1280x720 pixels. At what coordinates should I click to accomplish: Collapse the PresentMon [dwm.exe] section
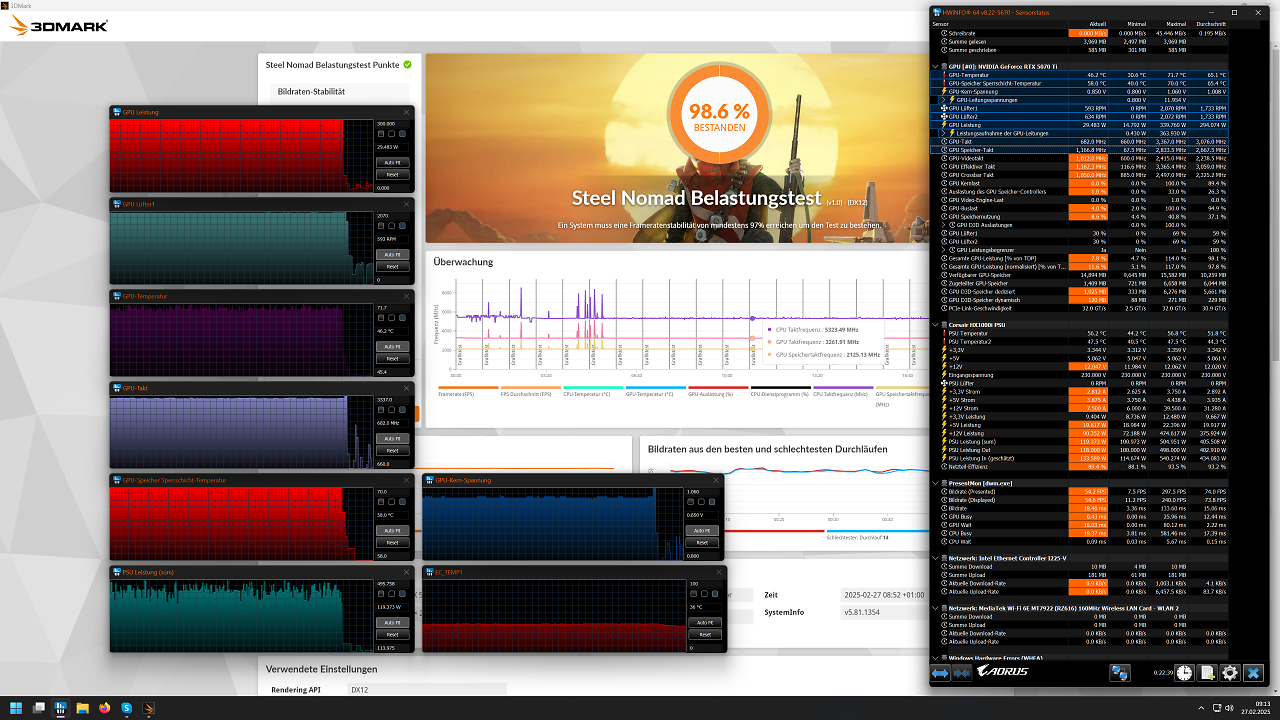[x=936, y=483]
